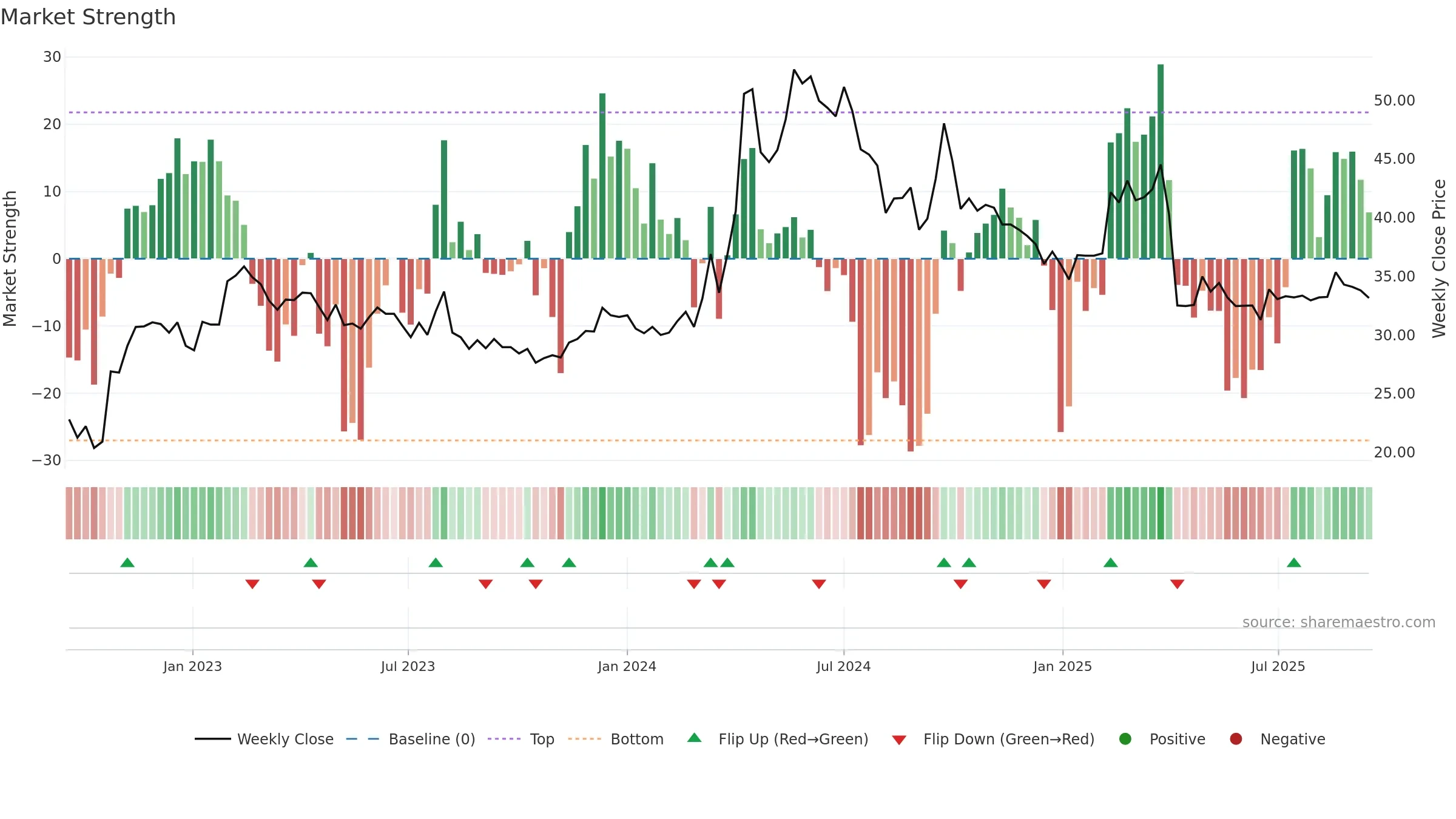Click the red flip-down marker just before Jan 2025
The width and height of the screenshot is (1456, 819).
pos(1044,584)
